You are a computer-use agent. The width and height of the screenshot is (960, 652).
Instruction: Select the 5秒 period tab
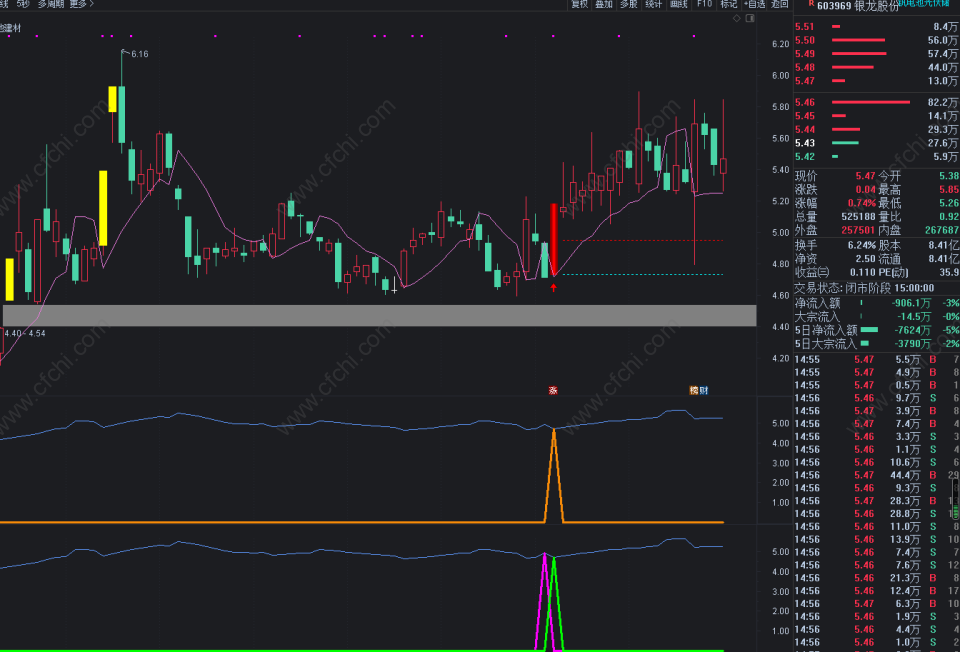[x=23, y=4]
